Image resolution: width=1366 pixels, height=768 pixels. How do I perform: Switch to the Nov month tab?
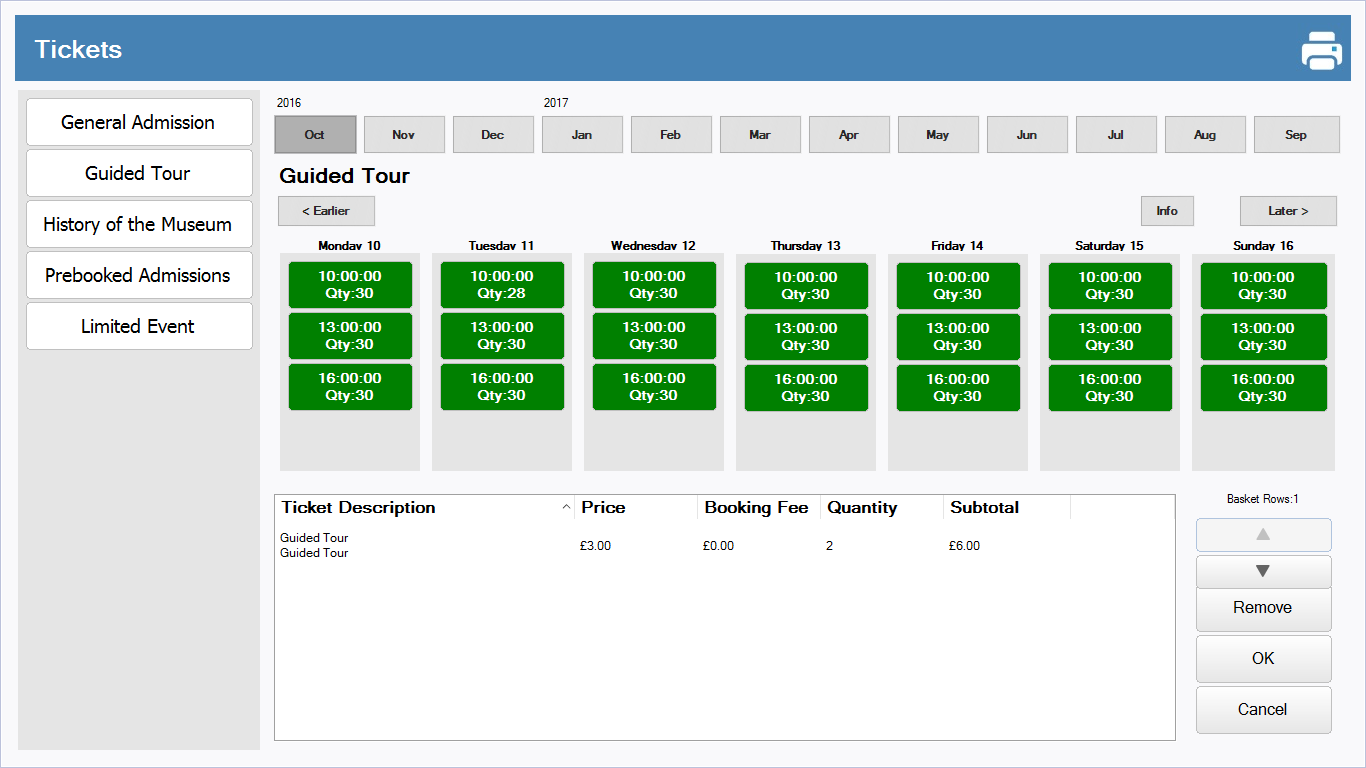tap(404, 135)
